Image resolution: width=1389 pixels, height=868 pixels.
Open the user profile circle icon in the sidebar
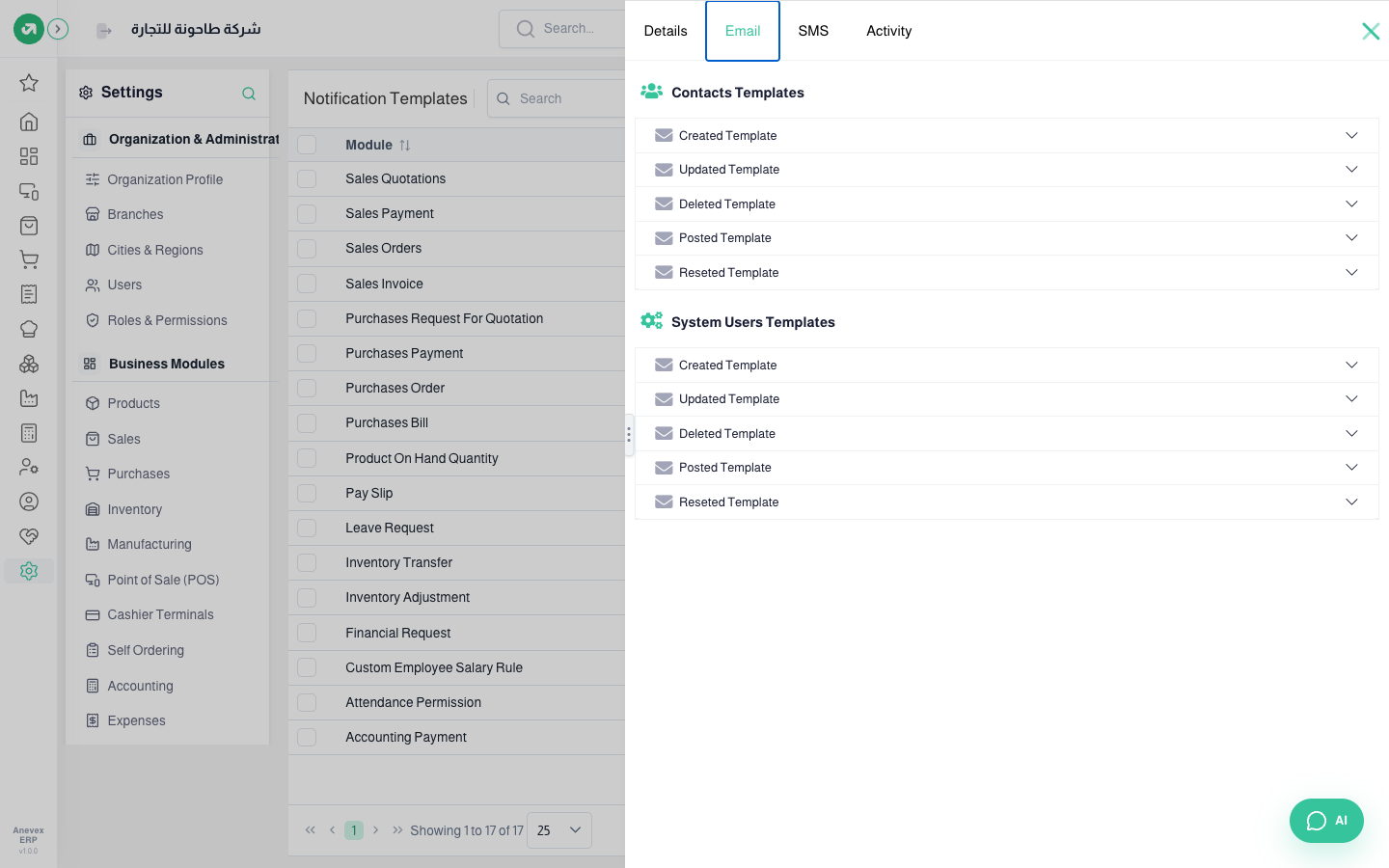coord(29,502)
